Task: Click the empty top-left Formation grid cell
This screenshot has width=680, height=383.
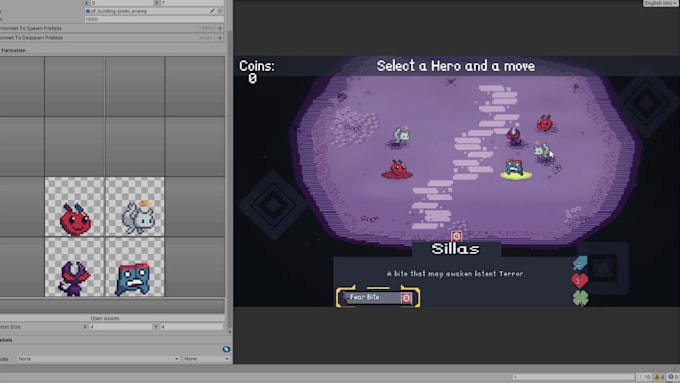Action: [22, 86]
